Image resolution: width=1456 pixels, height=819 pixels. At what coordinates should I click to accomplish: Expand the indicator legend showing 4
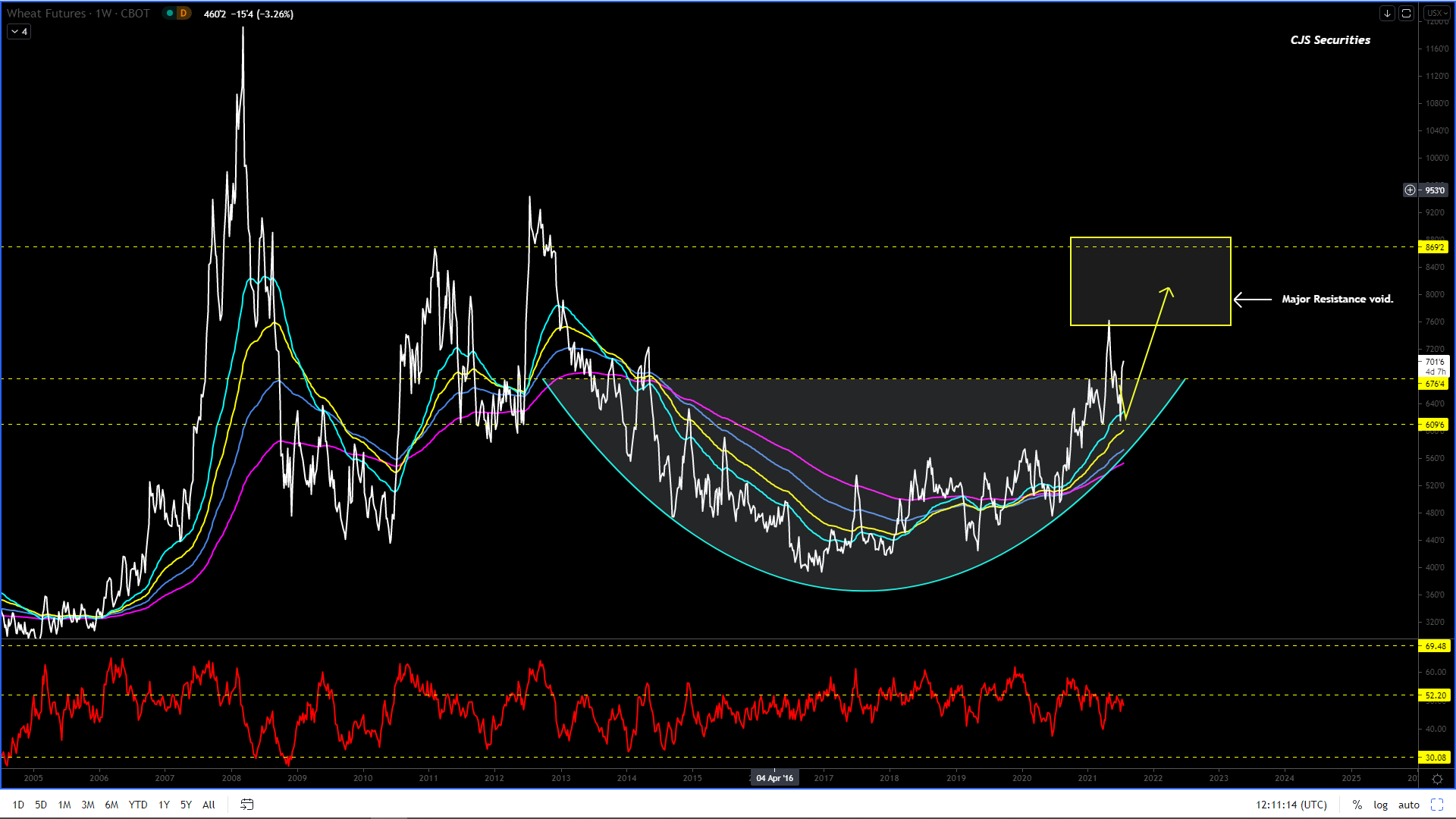pos(19,31)
